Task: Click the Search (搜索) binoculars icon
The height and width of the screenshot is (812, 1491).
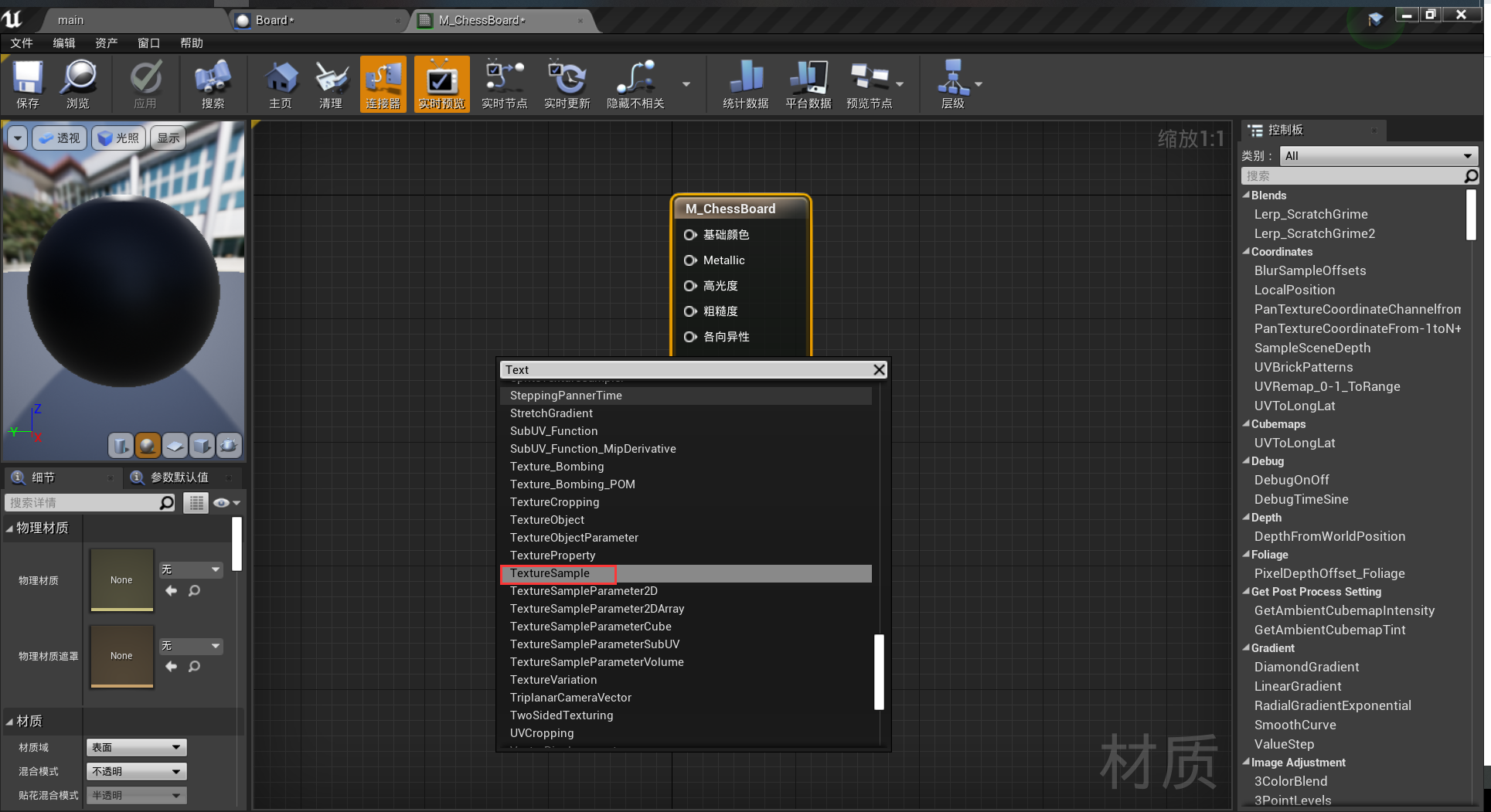Action: click(213, 84)
